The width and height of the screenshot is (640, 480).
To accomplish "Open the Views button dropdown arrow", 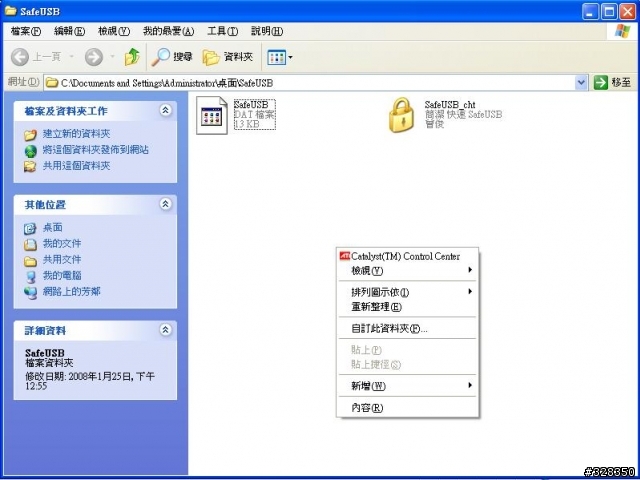I will [x=290, y=58].
